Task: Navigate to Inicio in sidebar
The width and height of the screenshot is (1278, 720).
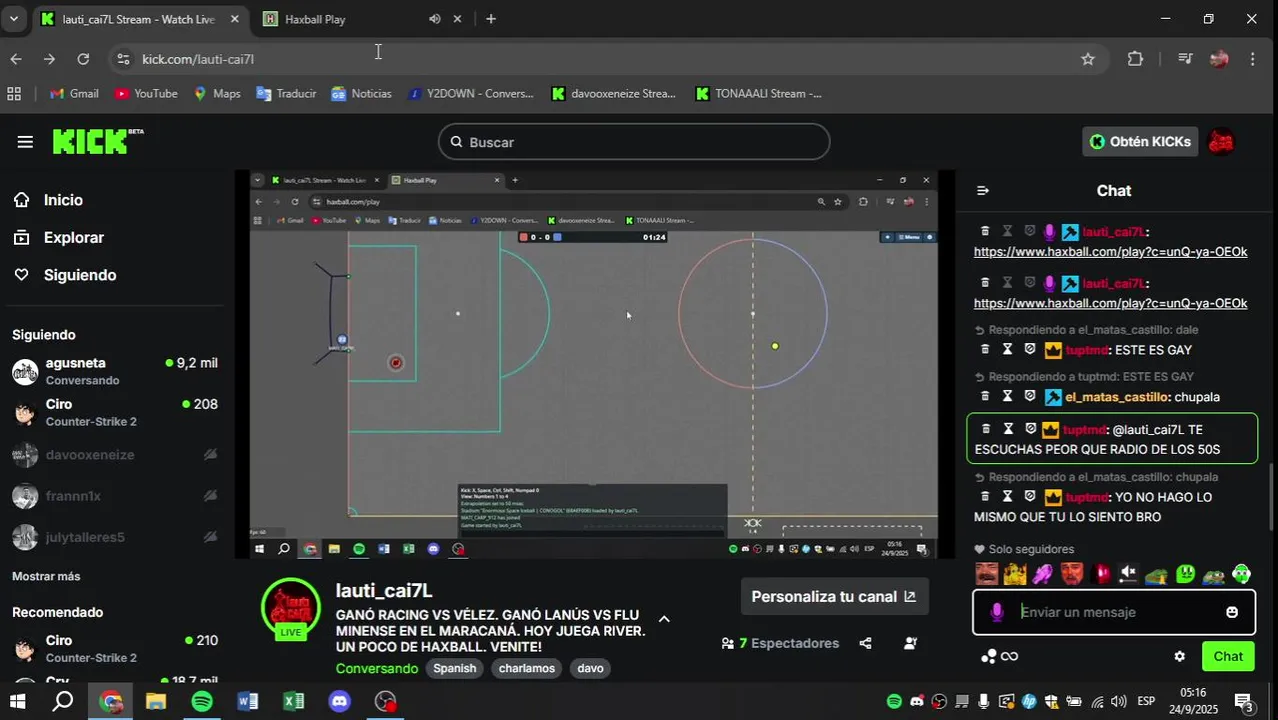Action: click(63, 200)
